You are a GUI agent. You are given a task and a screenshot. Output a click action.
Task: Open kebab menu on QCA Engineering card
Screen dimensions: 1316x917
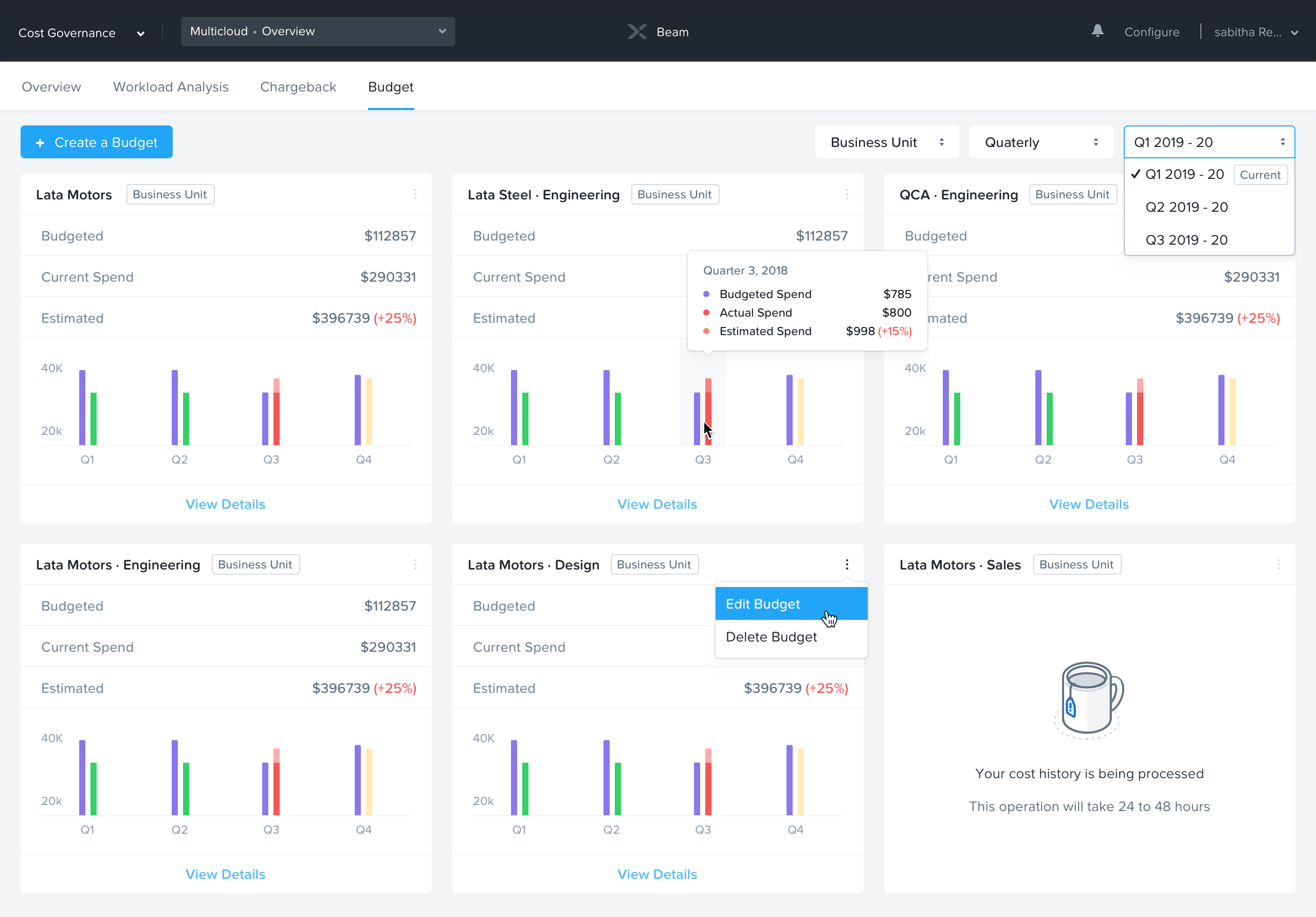1280,194
